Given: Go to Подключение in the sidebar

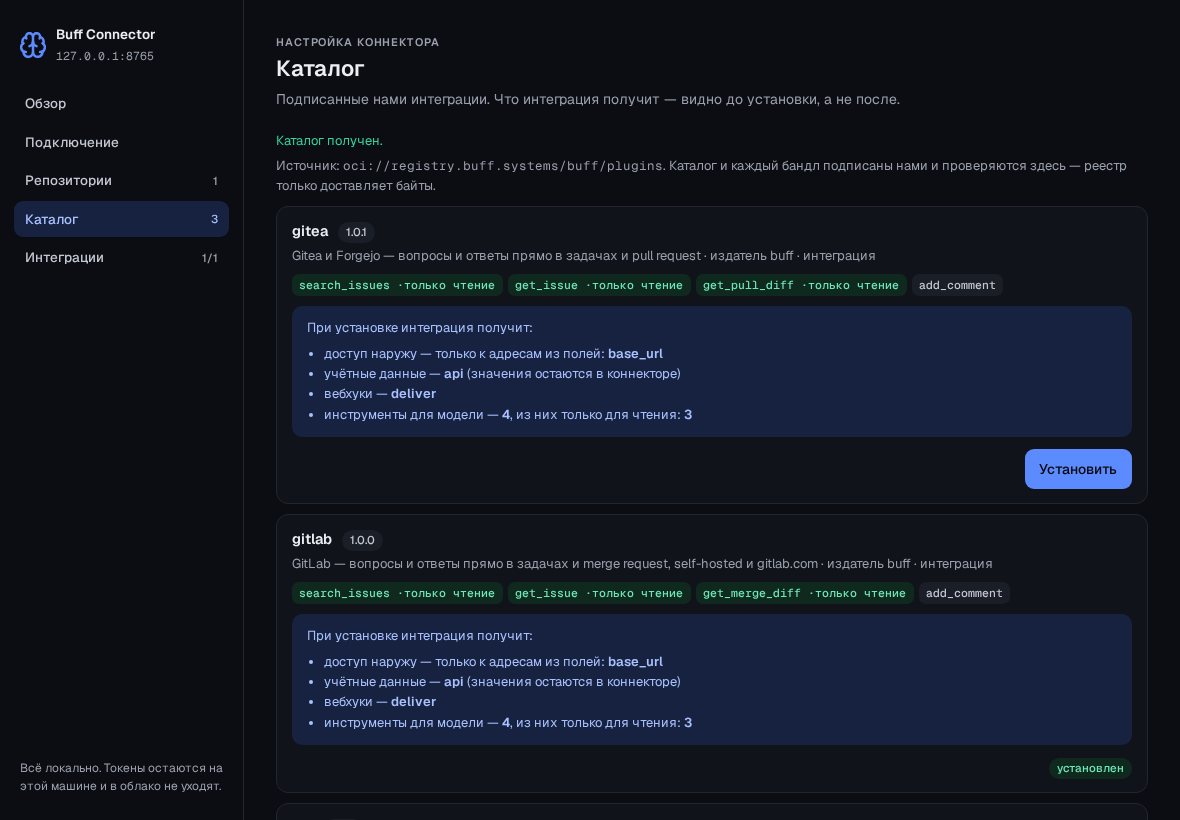Looking at the screenshot, I should [121, 142].
